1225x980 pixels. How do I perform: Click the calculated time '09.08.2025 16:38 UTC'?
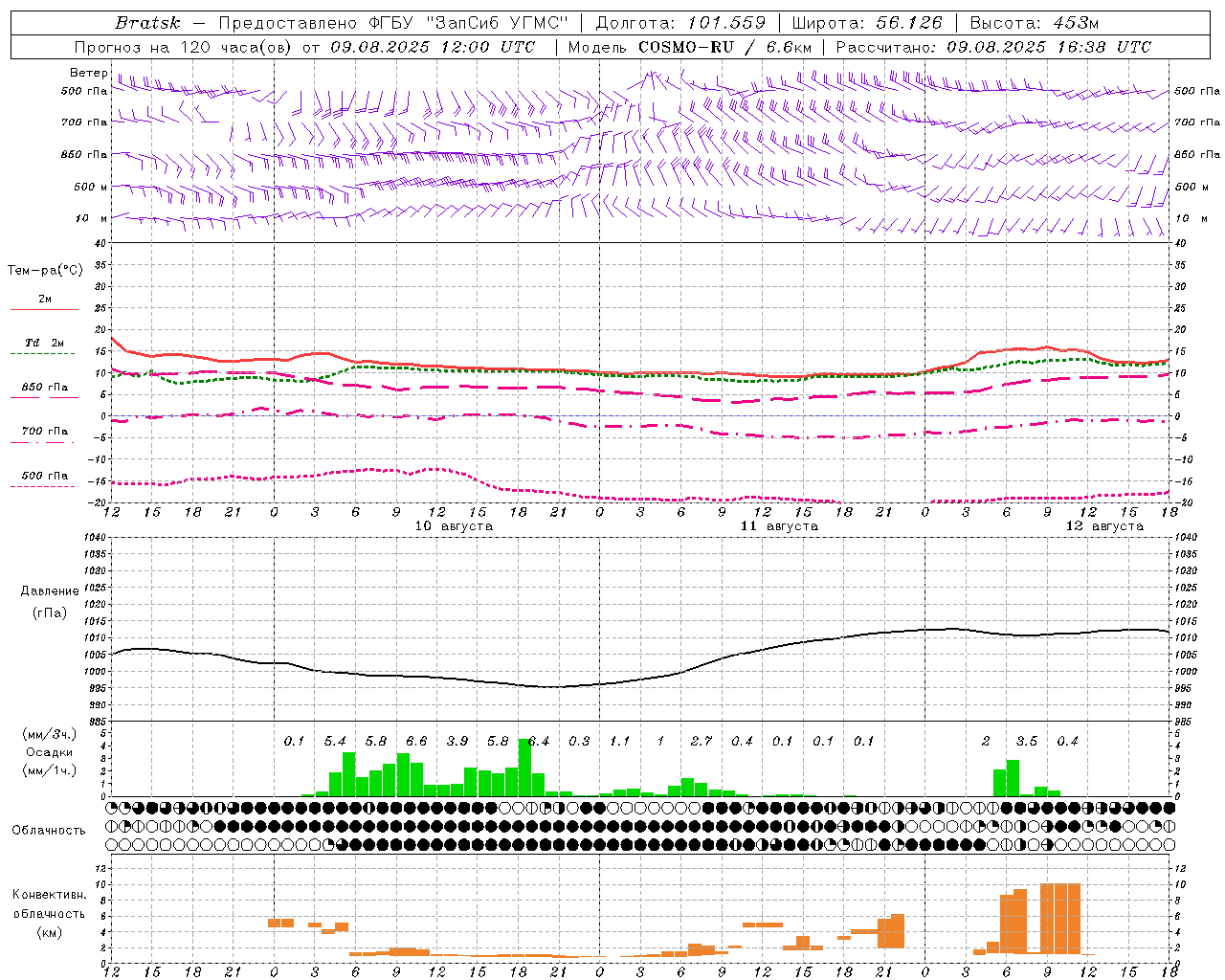1049,47
